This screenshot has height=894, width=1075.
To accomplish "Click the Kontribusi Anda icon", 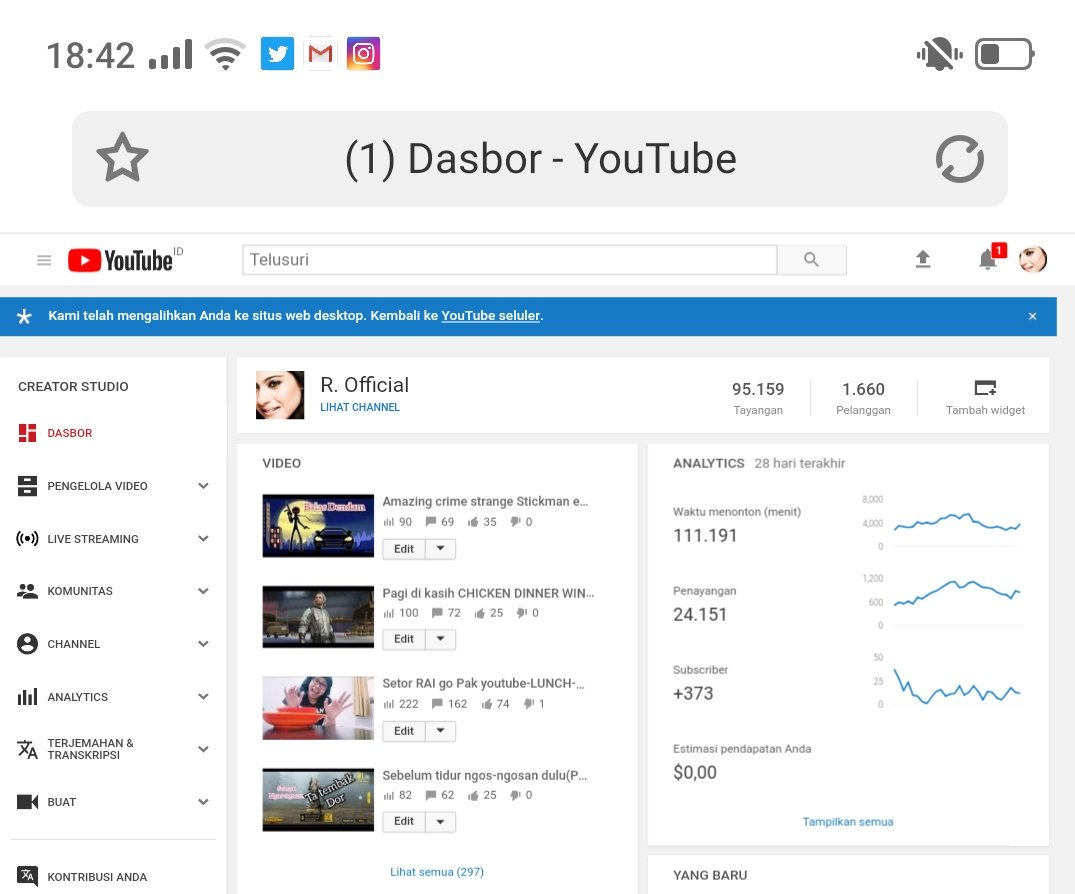I will coord(27,875).
